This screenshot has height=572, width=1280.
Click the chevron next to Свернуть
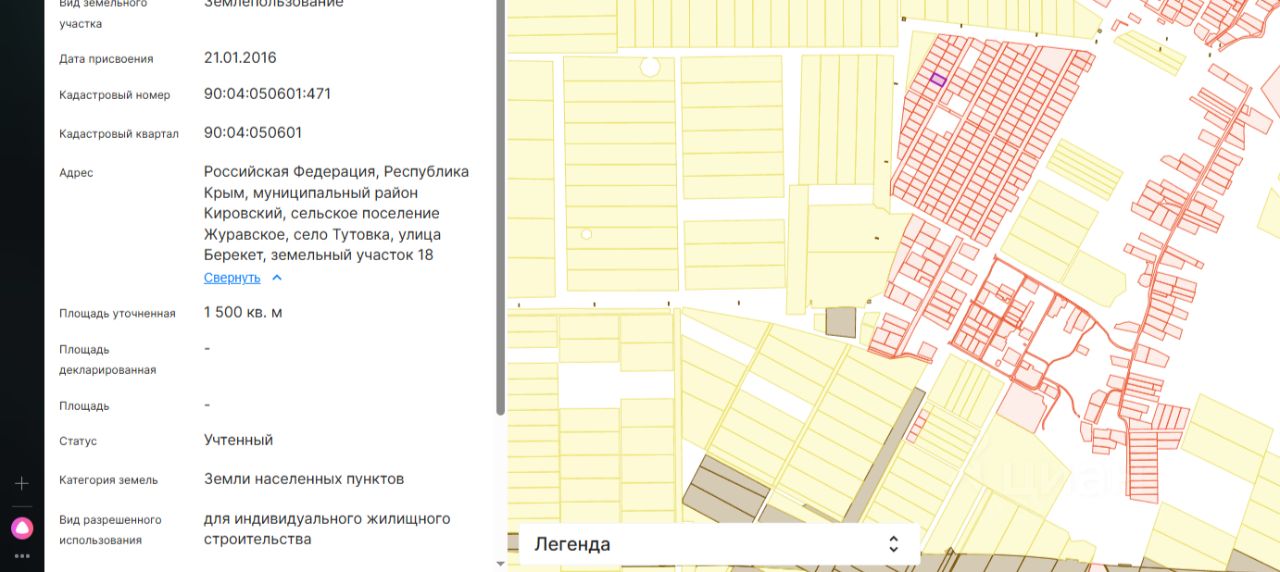click(277, 278)
